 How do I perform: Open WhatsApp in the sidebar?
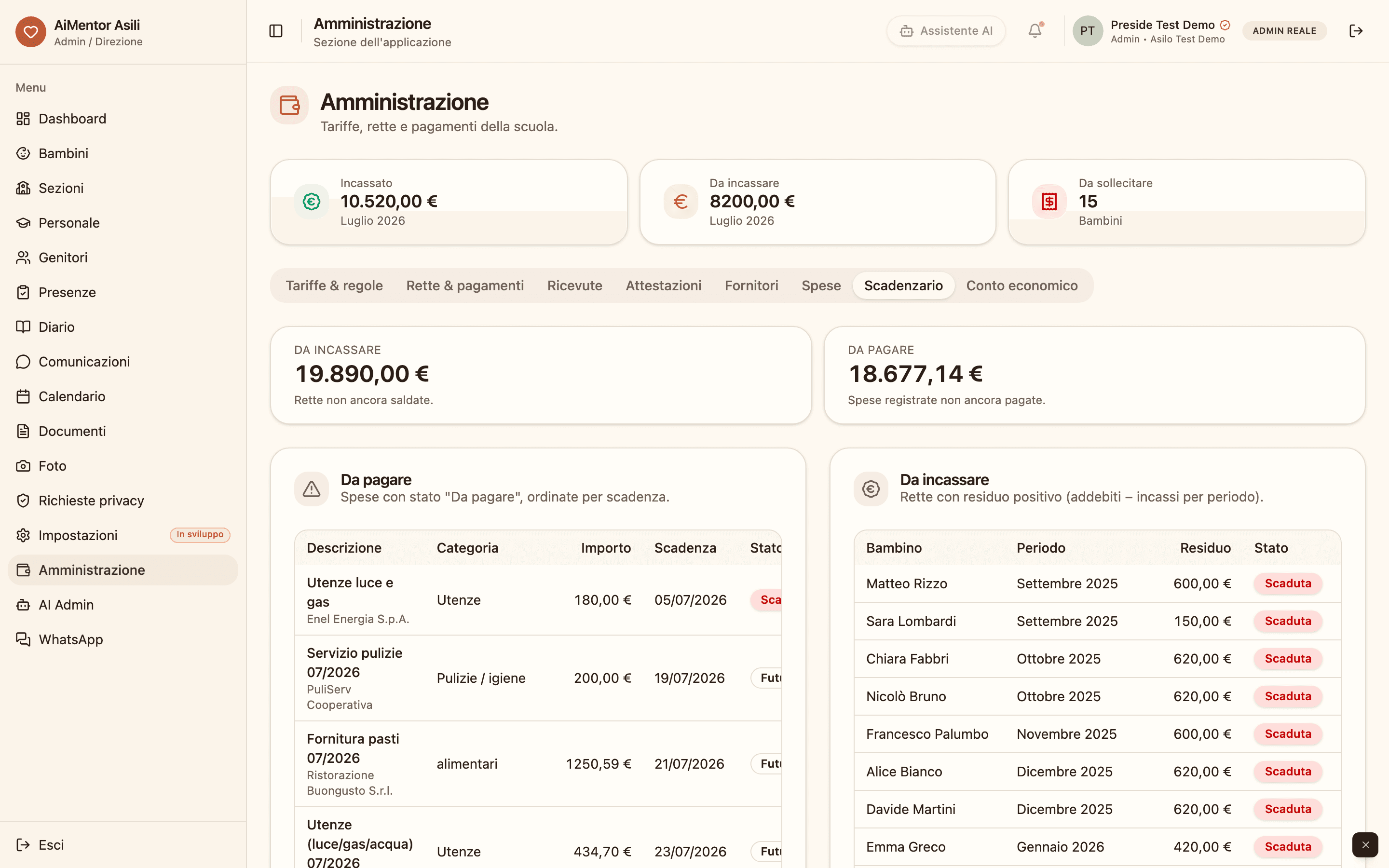click(x=123, y=639)
